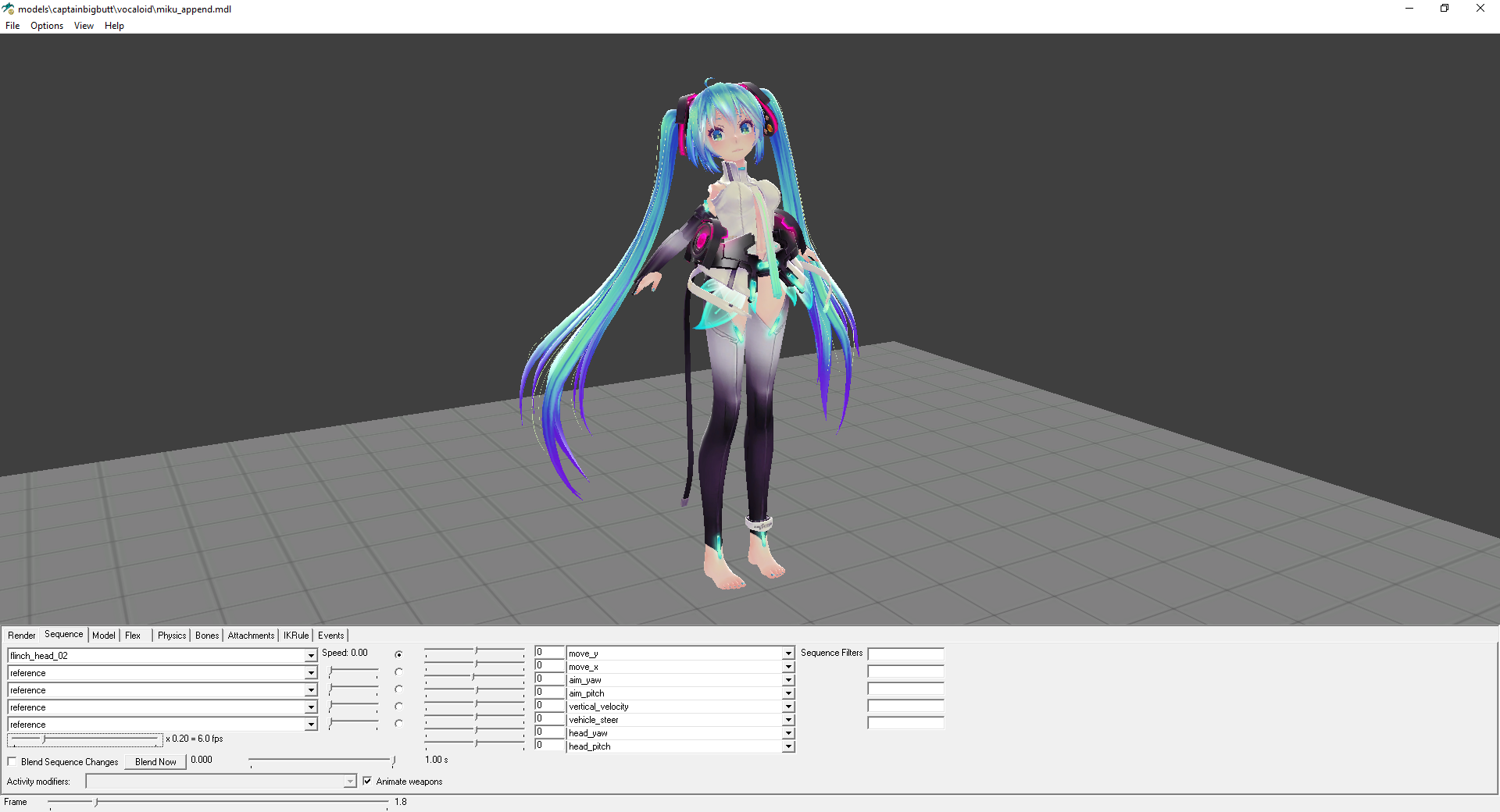Click the Blend Now button
1500x812 pixels.
[x=155, y=762]
